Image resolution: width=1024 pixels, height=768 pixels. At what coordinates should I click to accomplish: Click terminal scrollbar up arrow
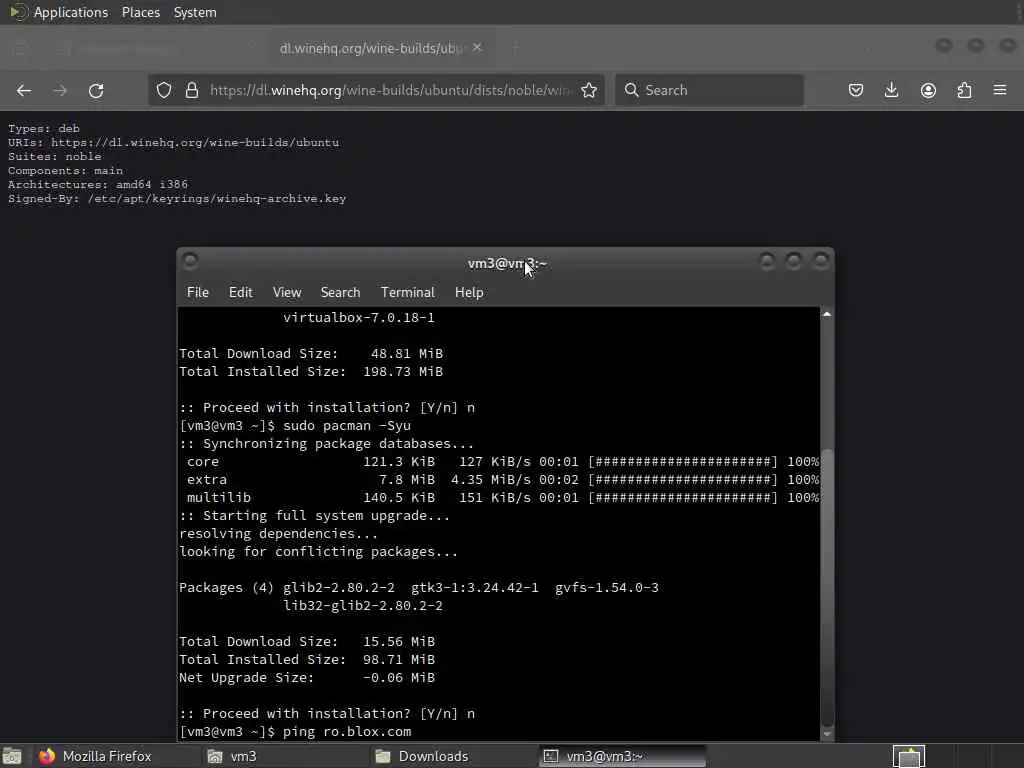(x=827, y=314)
